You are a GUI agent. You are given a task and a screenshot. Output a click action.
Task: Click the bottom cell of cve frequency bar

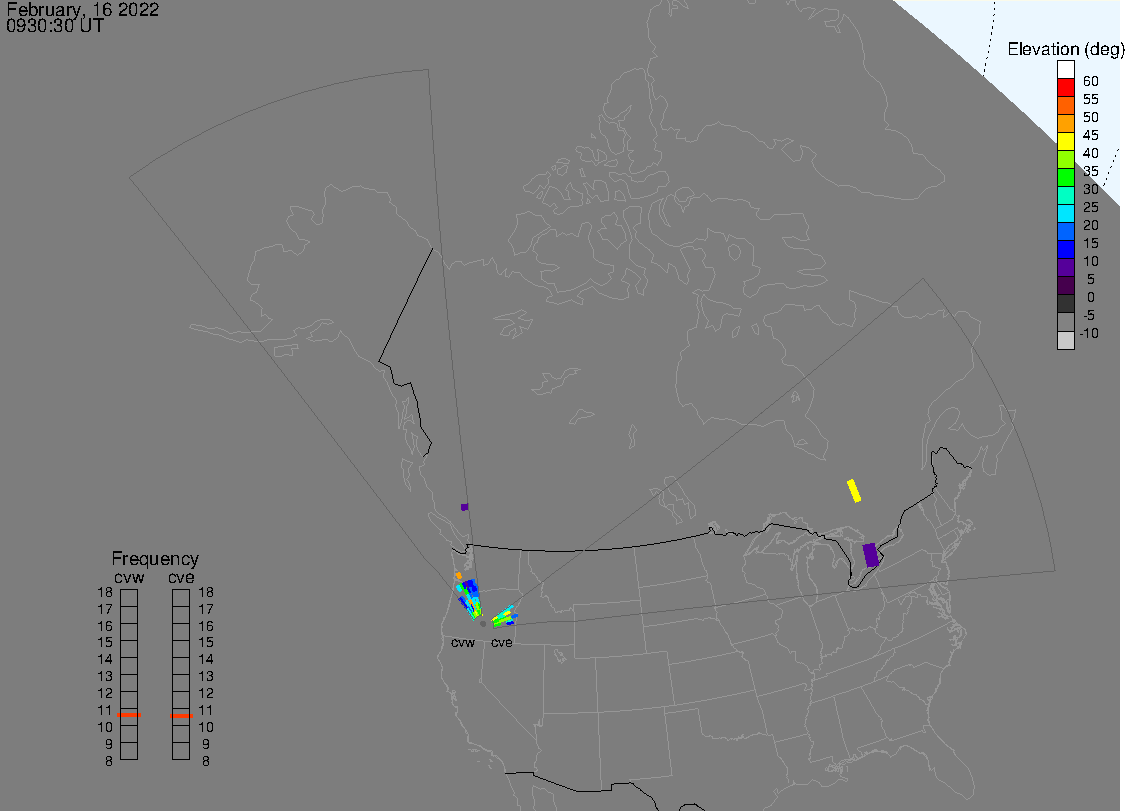pos(181,751)
